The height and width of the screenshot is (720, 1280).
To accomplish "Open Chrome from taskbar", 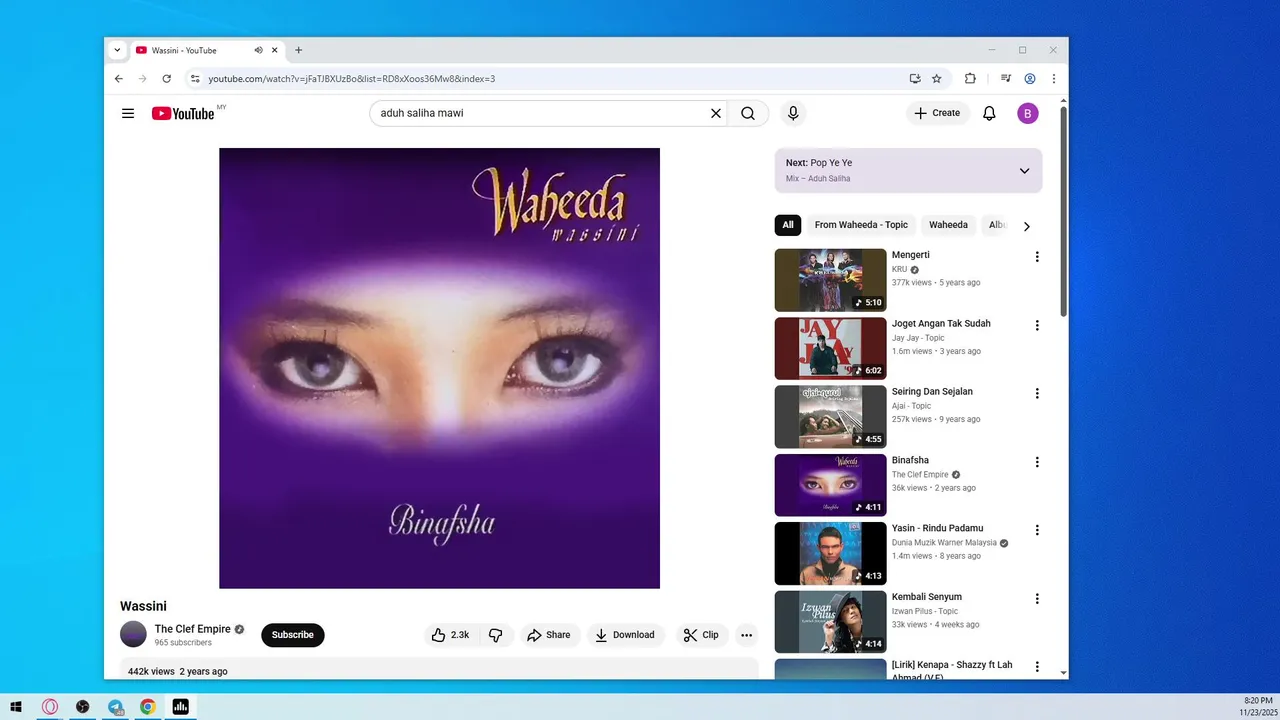I will click(x=148, y=707).
